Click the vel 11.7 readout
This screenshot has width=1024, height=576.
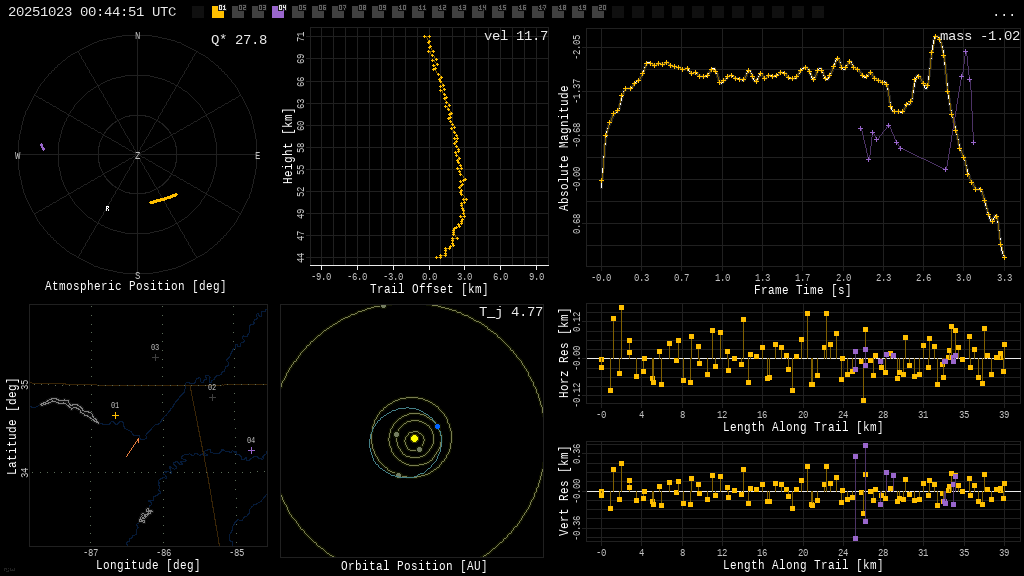pyautogui.click(x=515, y=37)
